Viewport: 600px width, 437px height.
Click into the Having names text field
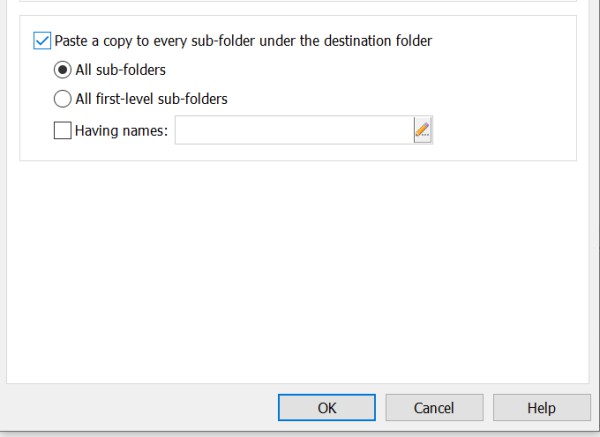coord(294,130)
